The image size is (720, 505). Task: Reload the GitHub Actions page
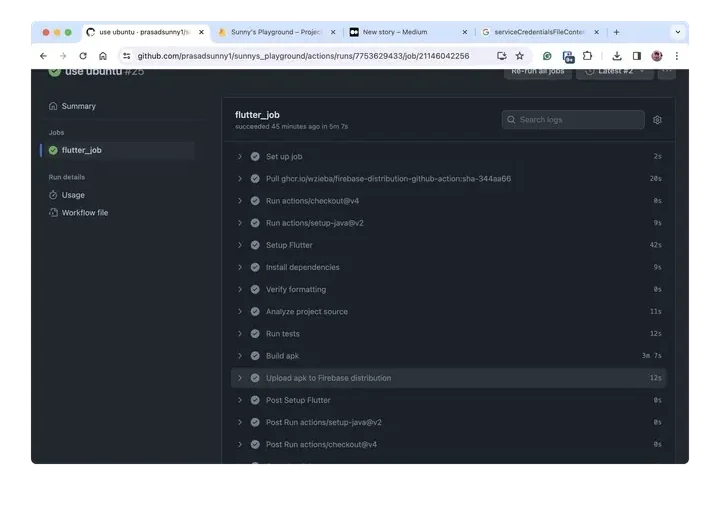pyautogui.click(x=83, y=56)
